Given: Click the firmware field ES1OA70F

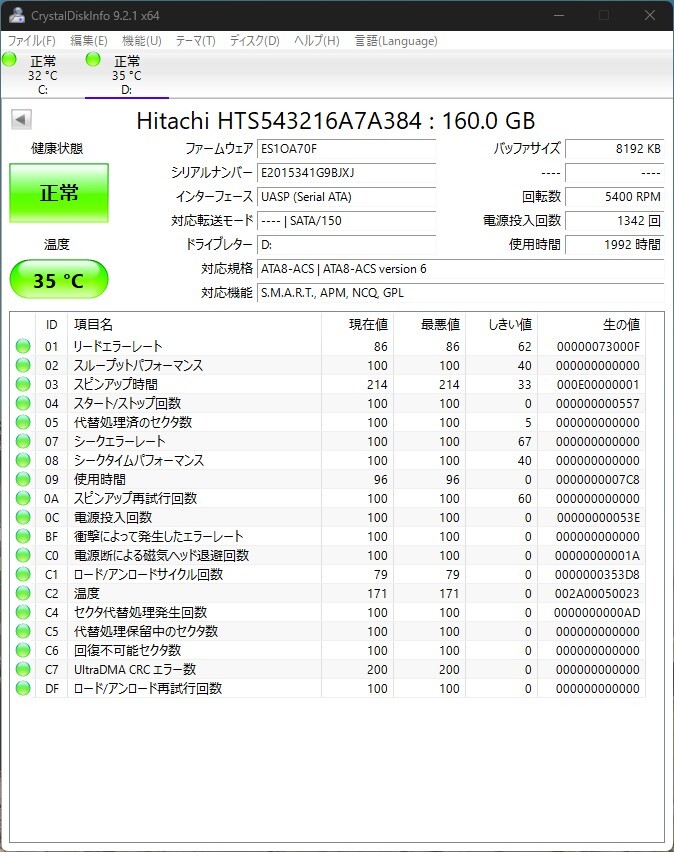Looking at the screenshot, I should point(346,149).
